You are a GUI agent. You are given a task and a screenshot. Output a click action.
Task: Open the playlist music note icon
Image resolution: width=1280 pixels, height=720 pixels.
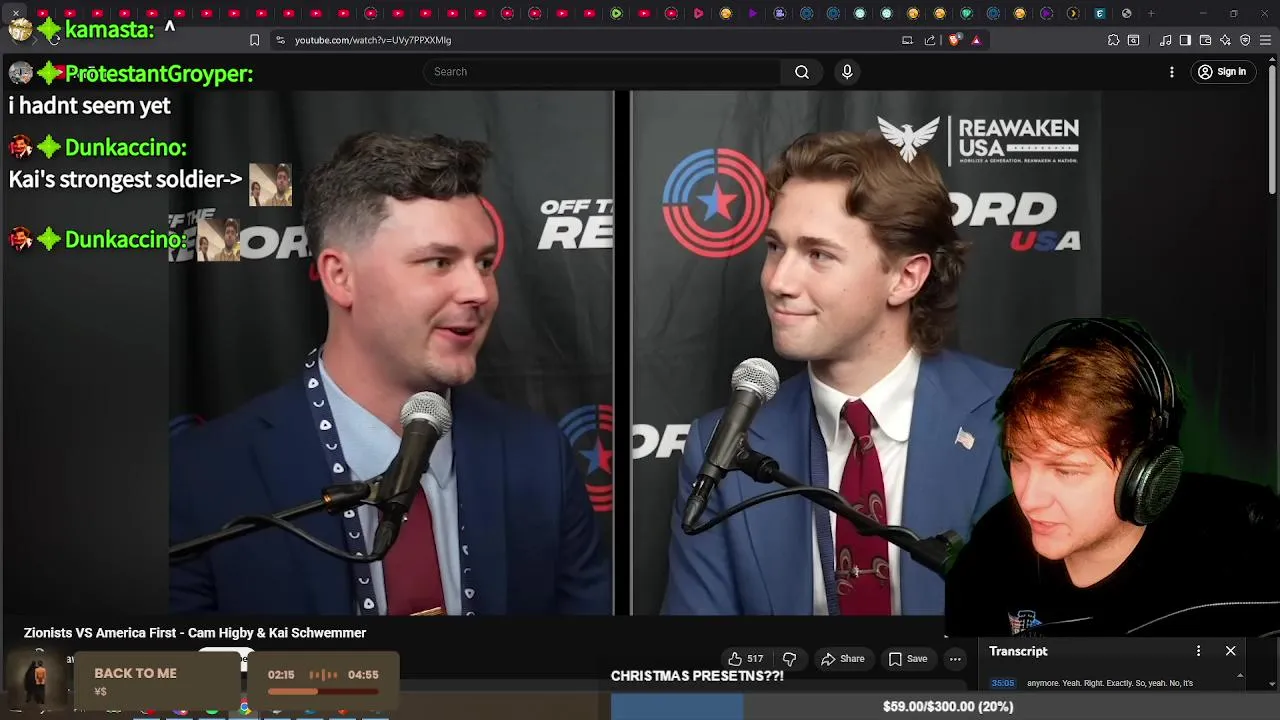1165,40
